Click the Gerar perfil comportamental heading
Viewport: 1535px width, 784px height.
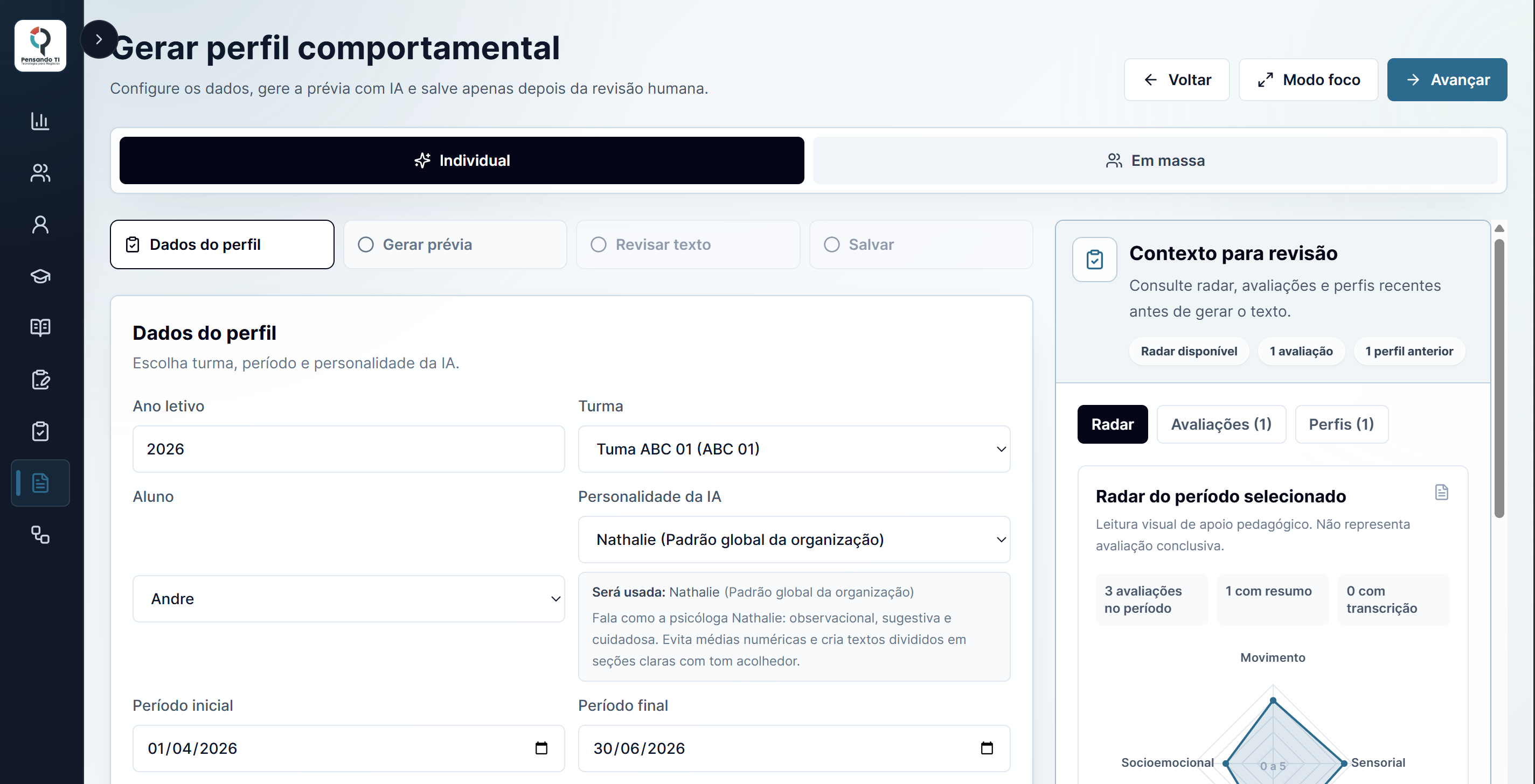(337, 48)
